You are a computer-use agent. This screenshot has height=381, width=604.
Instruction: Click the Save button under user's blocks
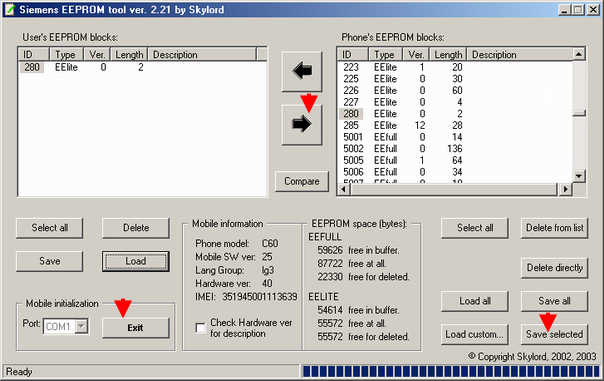50,261
